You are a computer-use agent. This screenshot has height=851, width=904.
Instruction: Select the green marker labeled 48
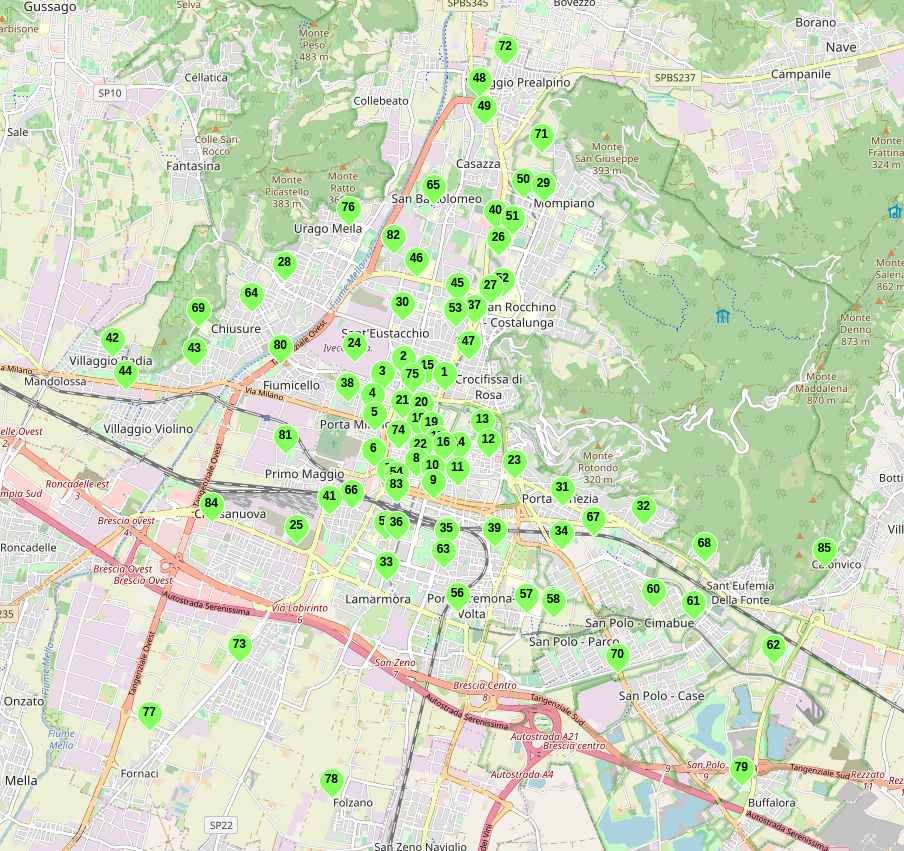click(x=479, y=81)
